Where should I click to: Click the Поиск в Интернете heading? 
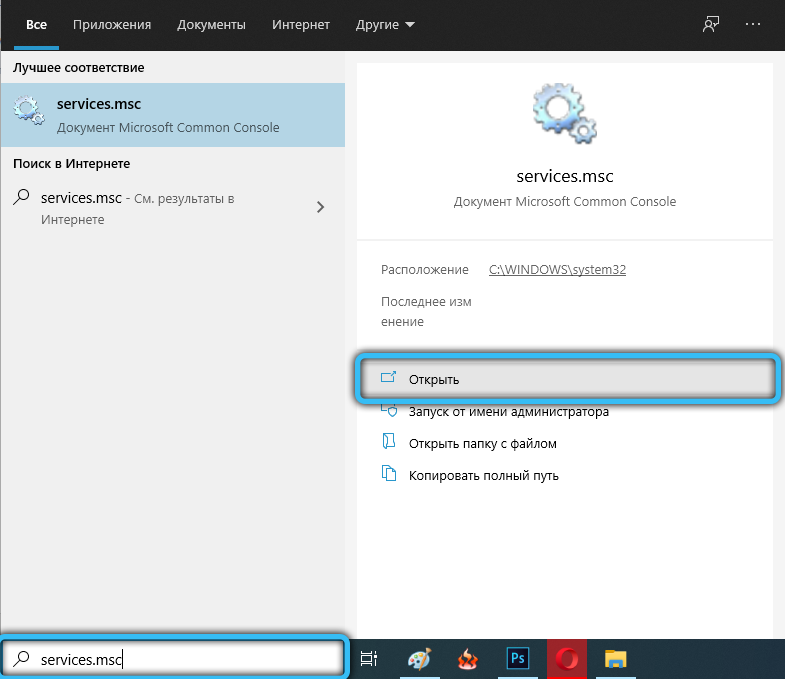pyautogui.click(x=72, y=164)
